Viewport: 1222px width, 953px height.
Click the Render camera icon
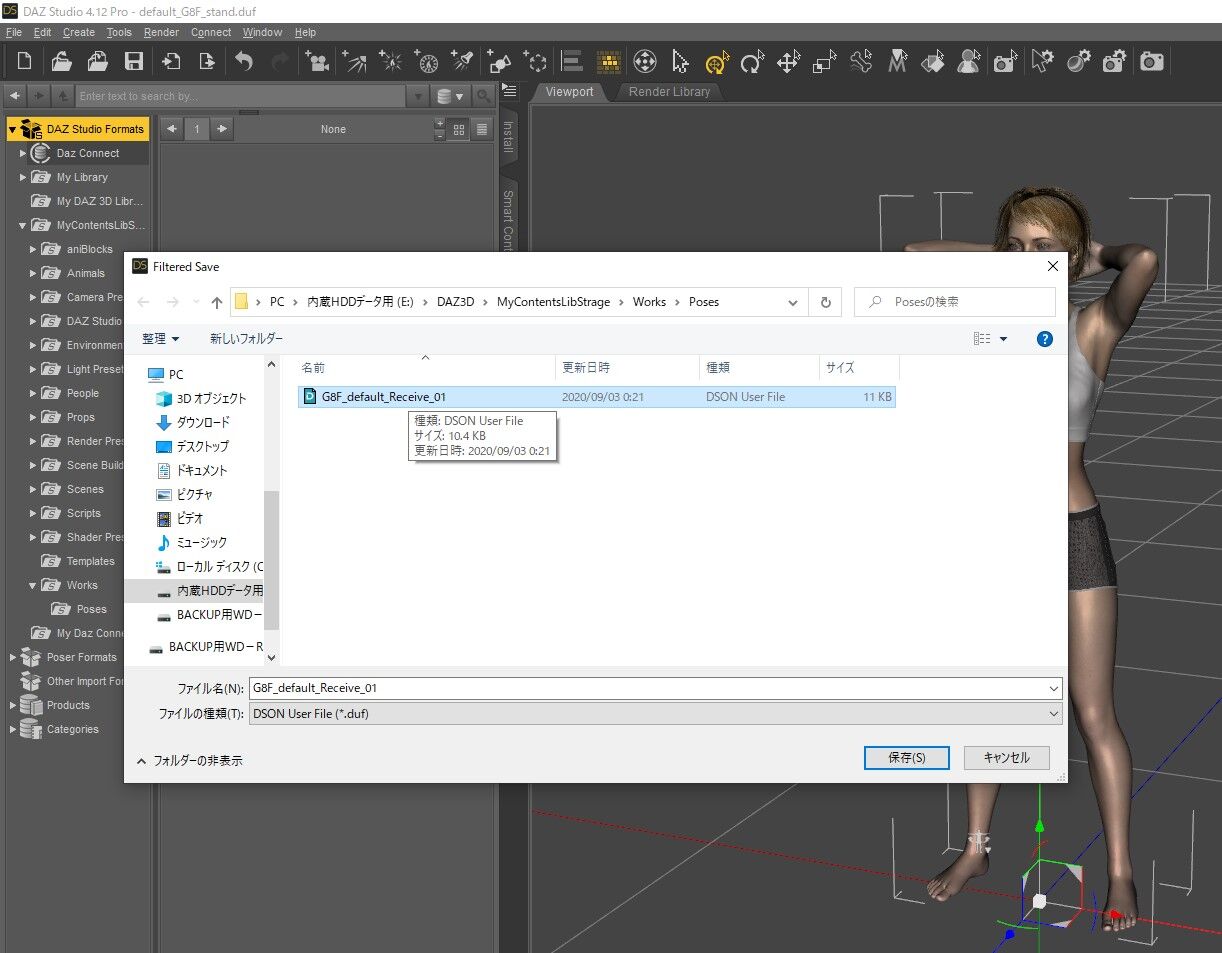(1152, 62)
